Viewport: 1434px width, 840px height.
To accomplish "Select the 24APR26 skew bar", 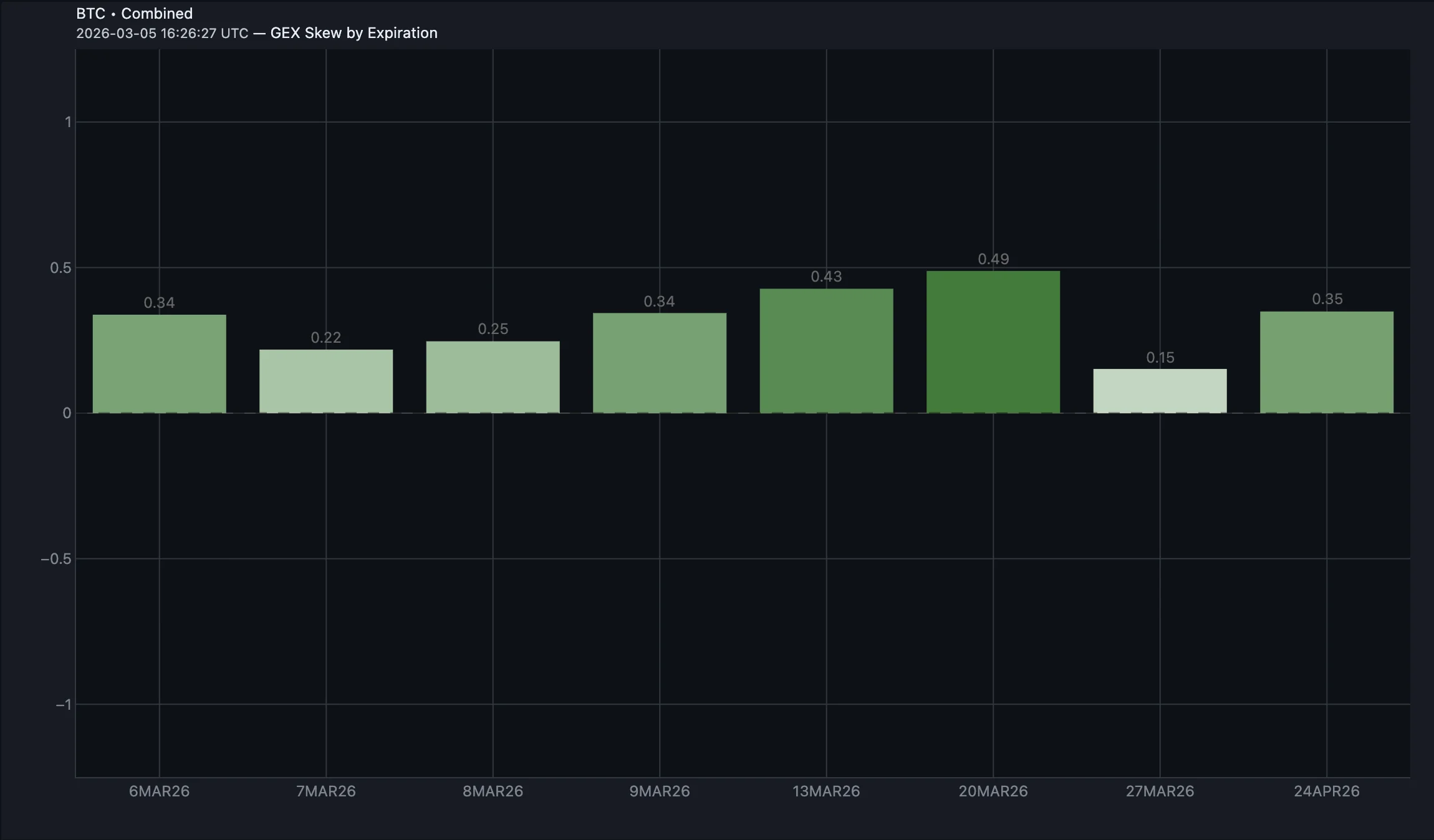I will pyautogui.click(x=1327, y=361).
